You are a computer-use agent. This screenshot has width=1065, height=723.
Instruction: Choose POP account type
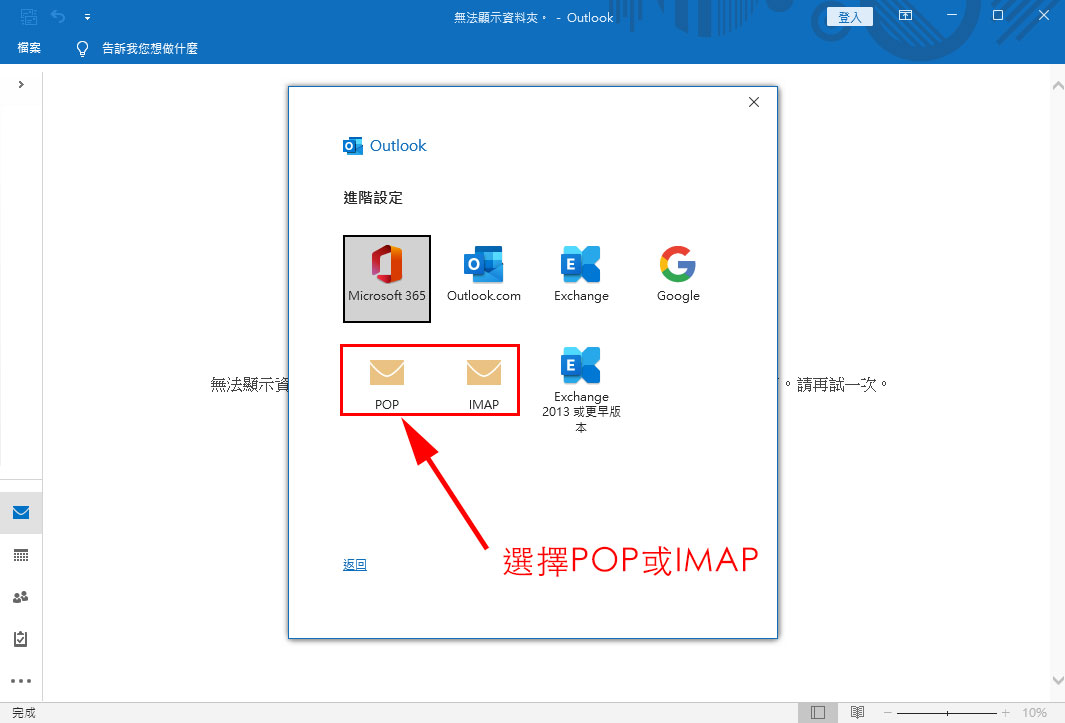point(386,384)
